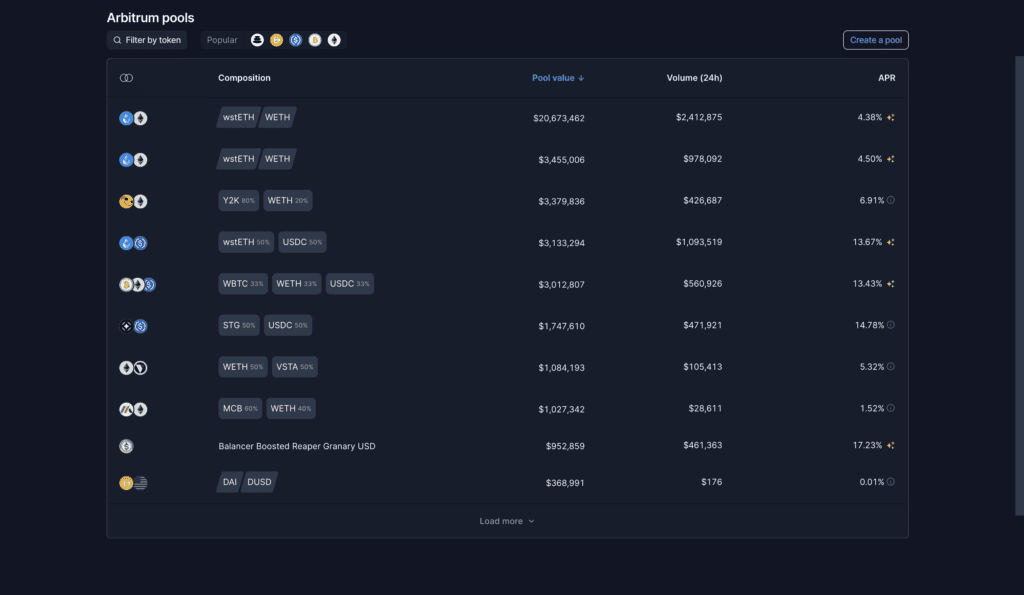Image resolution: width=1024 pixels, height=595 pixels.
Task: Open the Filter by token search
Action: pyautogui.click(x=147, y=40)
